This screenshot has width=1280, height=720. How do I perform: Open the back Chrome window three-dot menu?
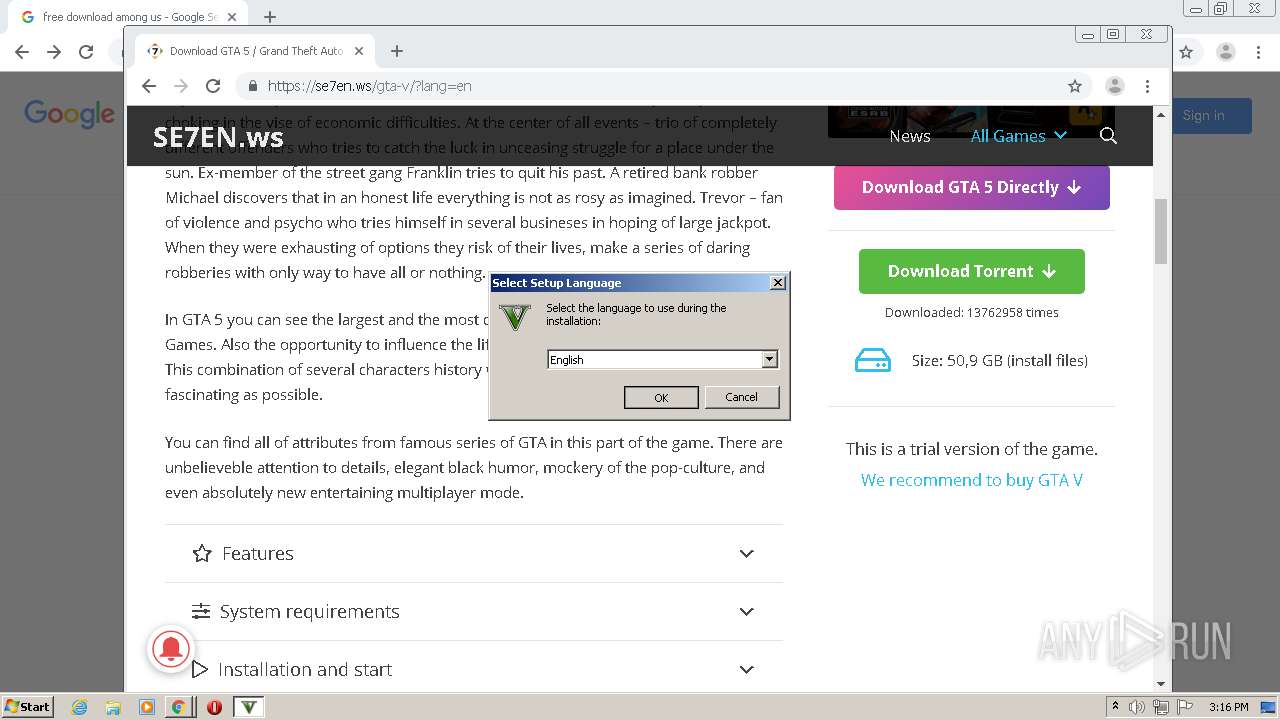coord(1259,52)
